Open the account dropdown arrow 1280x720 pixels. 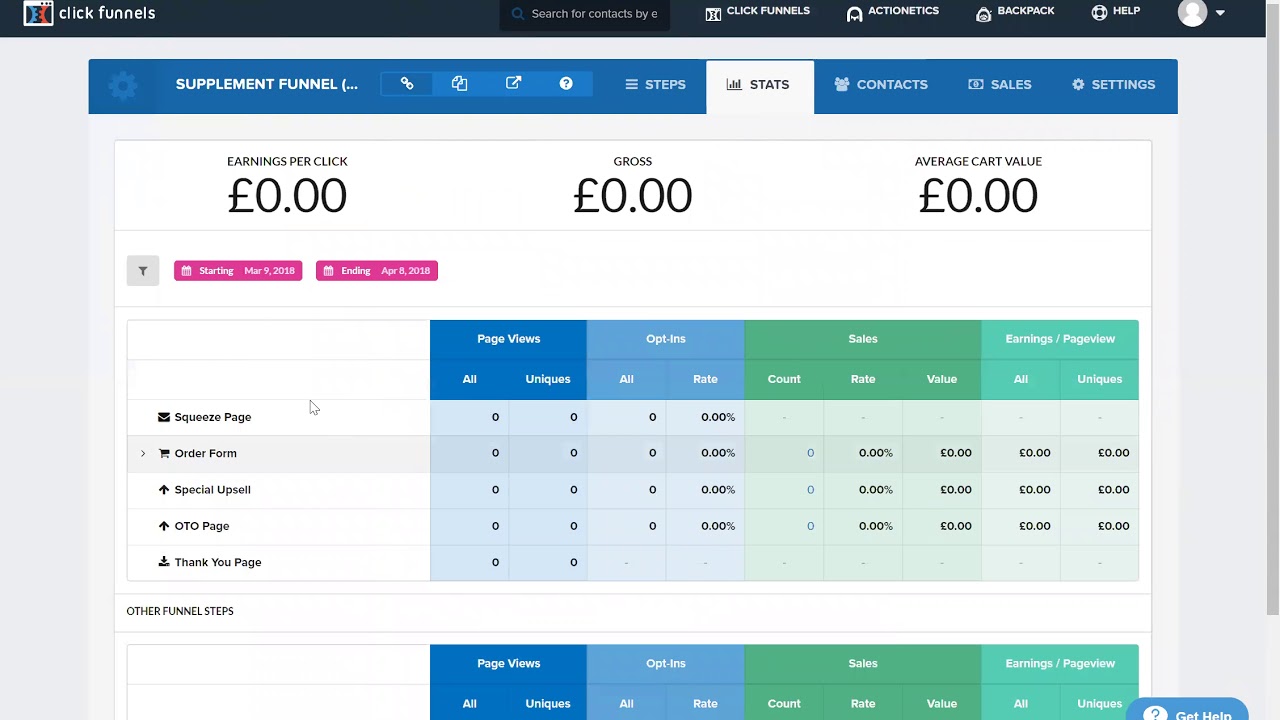(x=1220, y=13)
